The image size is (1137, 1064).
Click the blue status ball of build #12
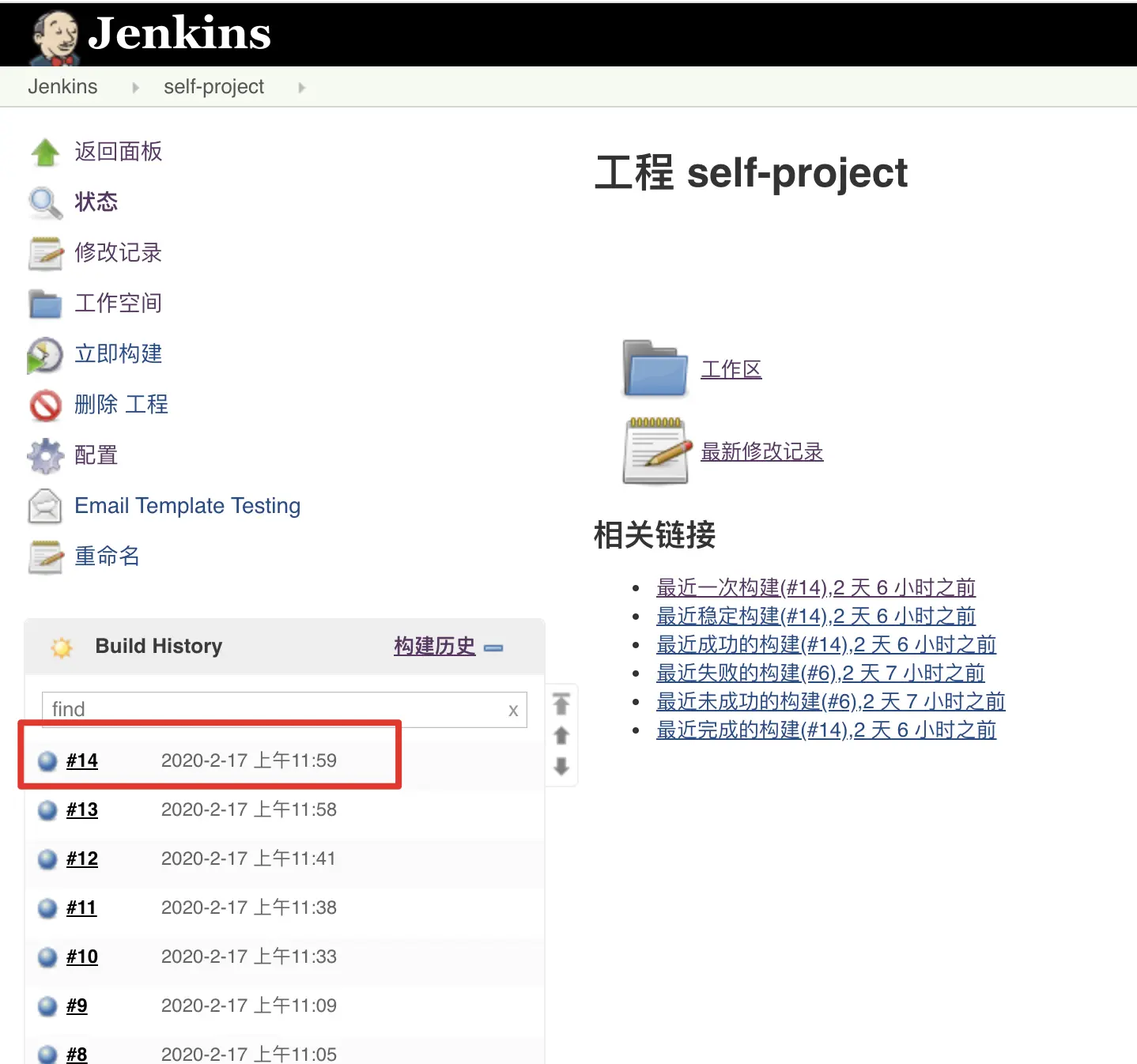pos(47,858)
